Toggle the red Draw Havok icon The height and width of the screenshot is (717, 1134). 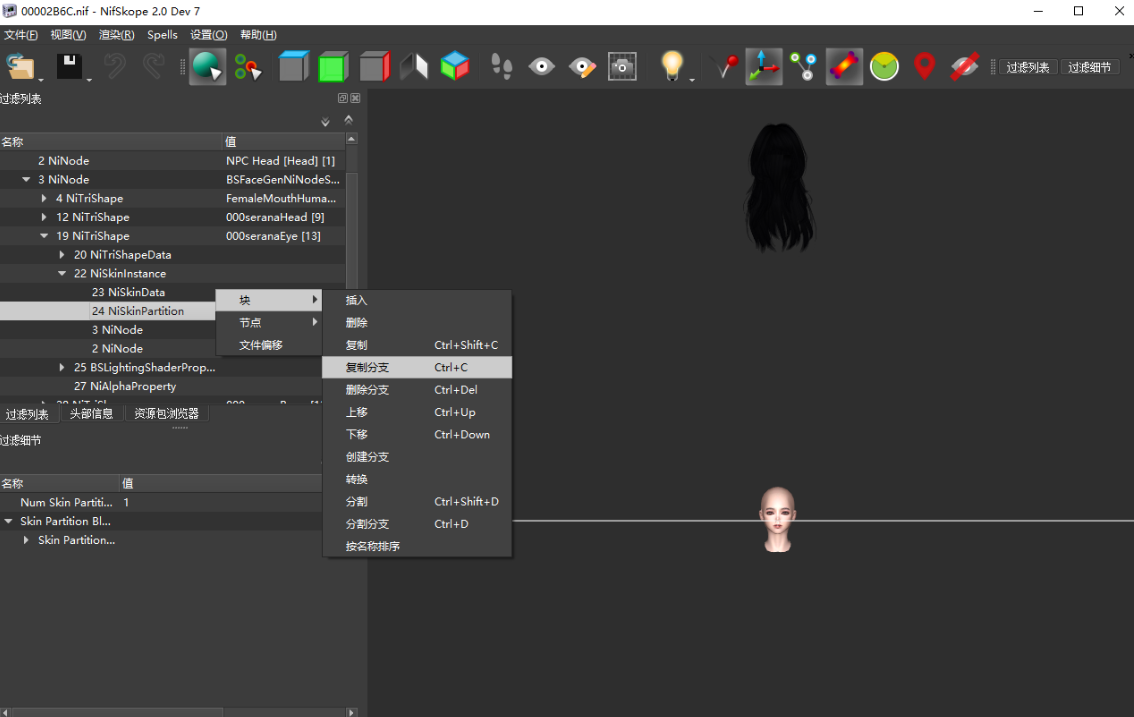[844, 67]
